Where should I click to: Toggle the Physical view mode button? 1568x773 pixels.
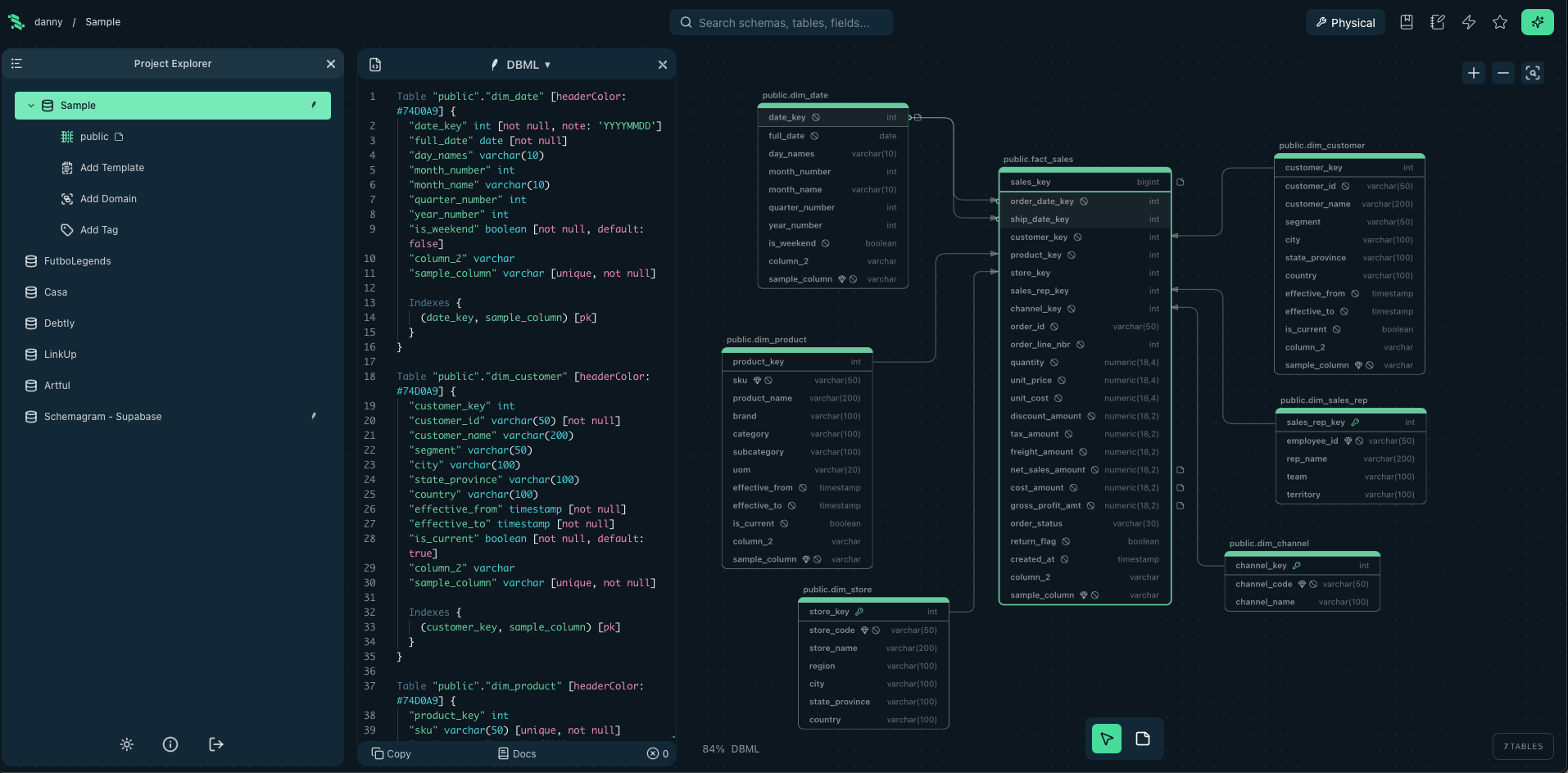pos(1345,23)
